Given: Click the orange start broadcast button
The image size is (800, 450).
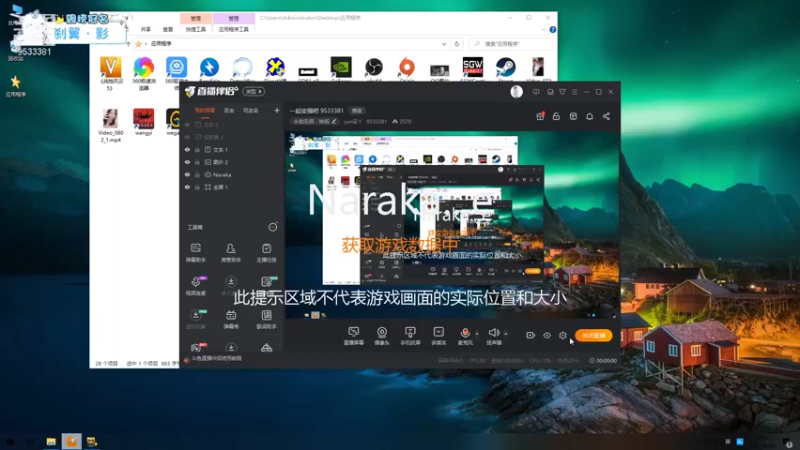Looking at the screenshot, I should coord(593,335).
